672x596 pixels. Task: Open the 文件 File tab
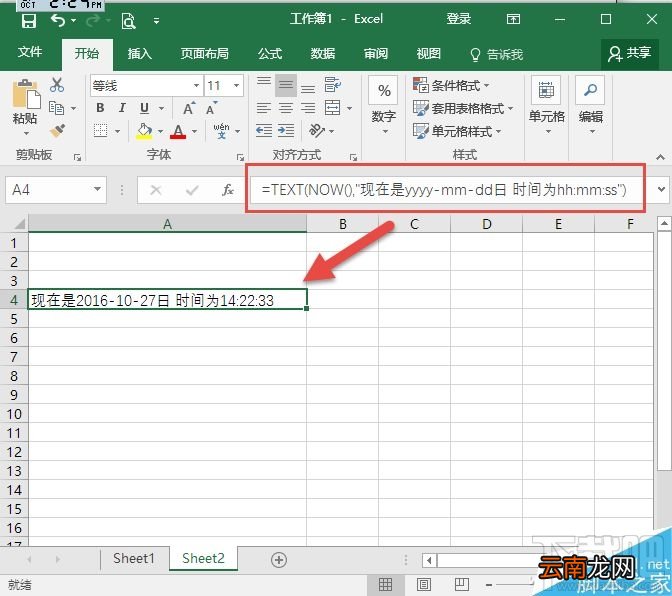coord(30,53)
